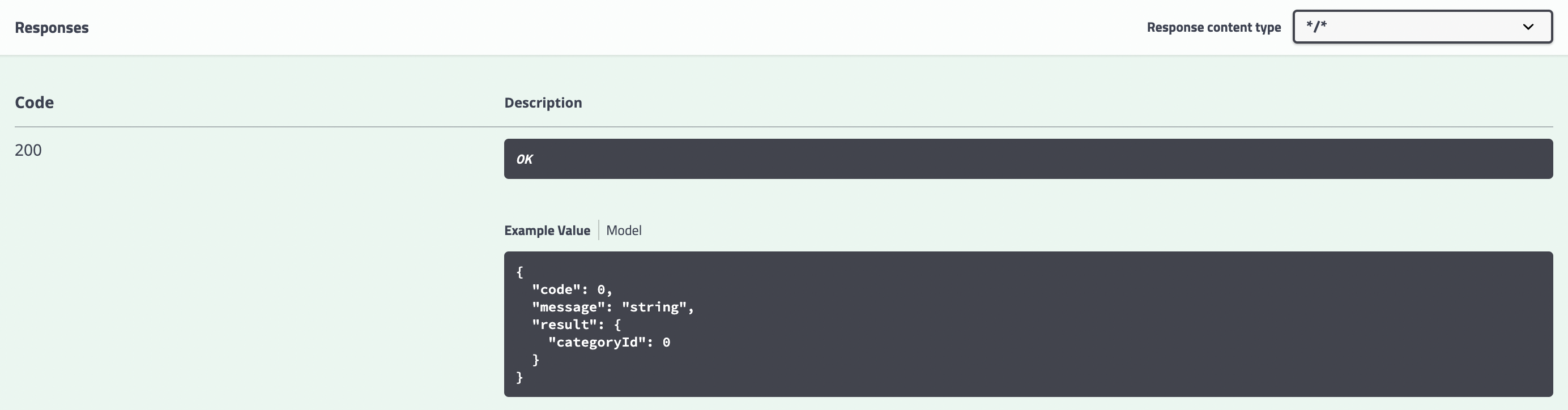Switch to the Model tab

624,230
